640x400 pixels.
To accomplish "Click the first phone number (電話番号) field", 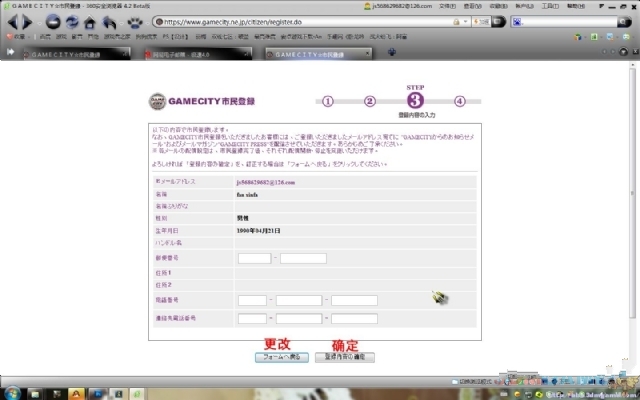I will click(252, 301).
